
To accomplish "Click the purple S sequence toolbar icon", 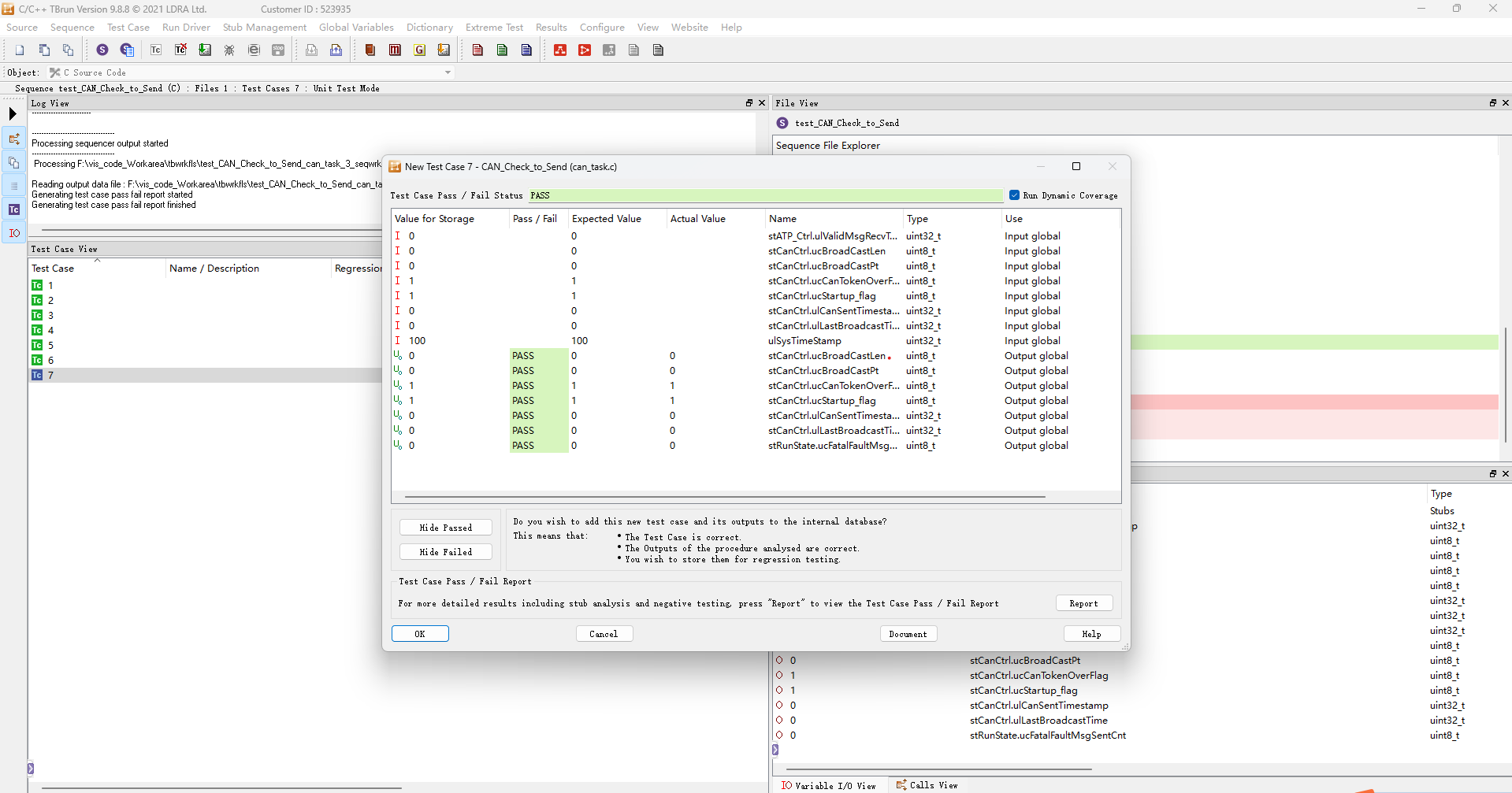I will 102,50.
